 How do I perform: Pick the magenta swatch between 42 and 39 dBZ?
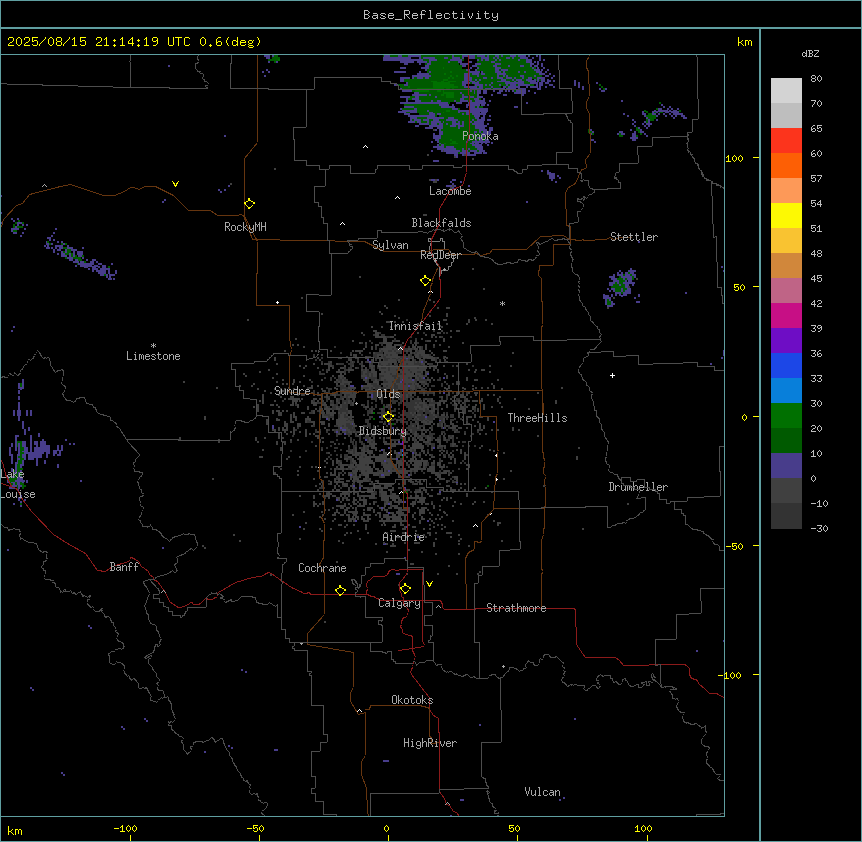(786, 315)
